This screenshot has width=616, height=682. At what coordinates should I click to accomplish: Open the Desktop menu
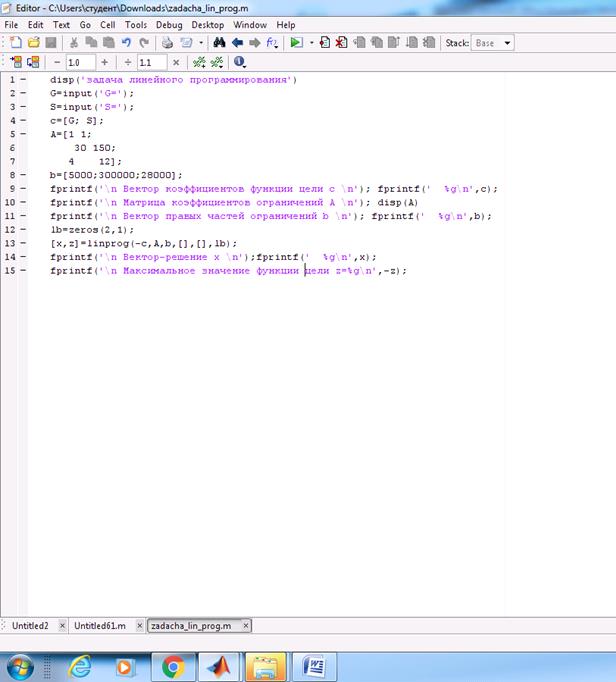point(208,25)
